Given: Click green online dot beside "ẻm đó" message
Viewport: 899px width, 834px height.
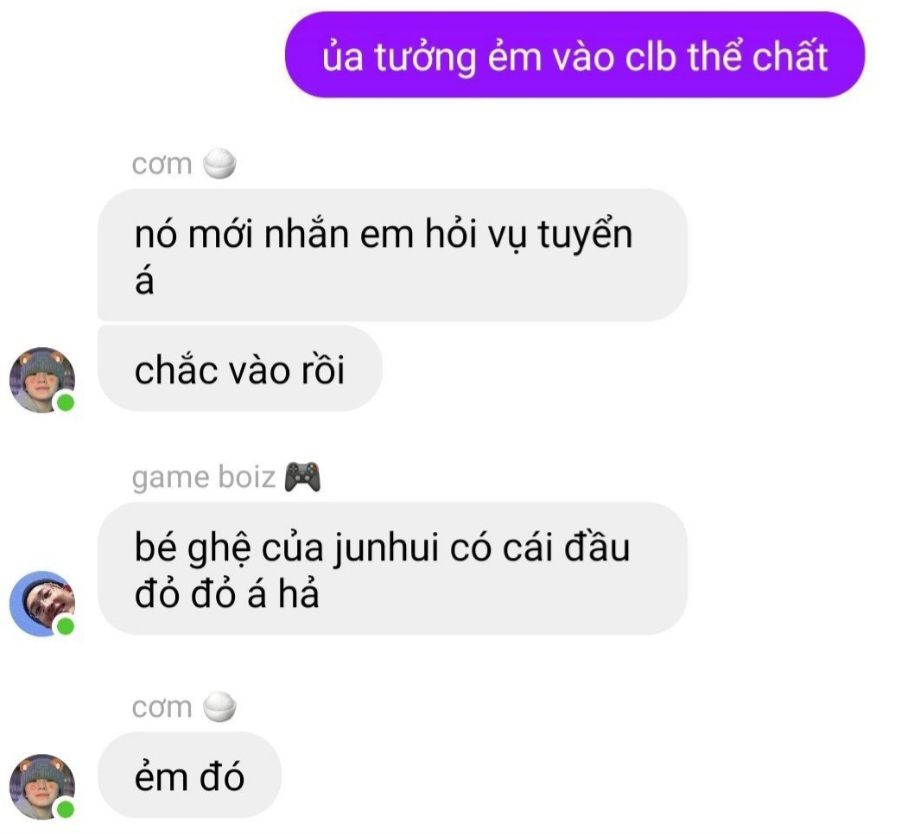Looking at the screenshot, I should pyautogui.click(x=65, y=809).
